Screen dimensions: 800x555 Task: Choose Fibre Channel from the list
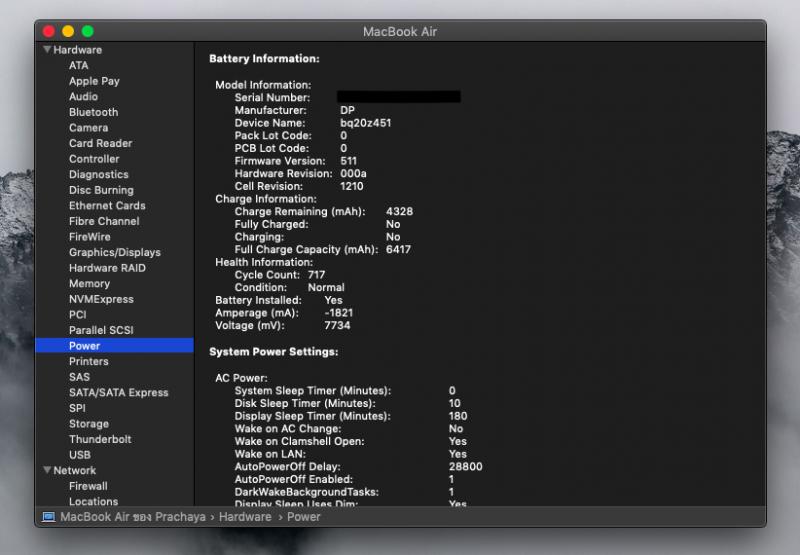coord(104,221)
